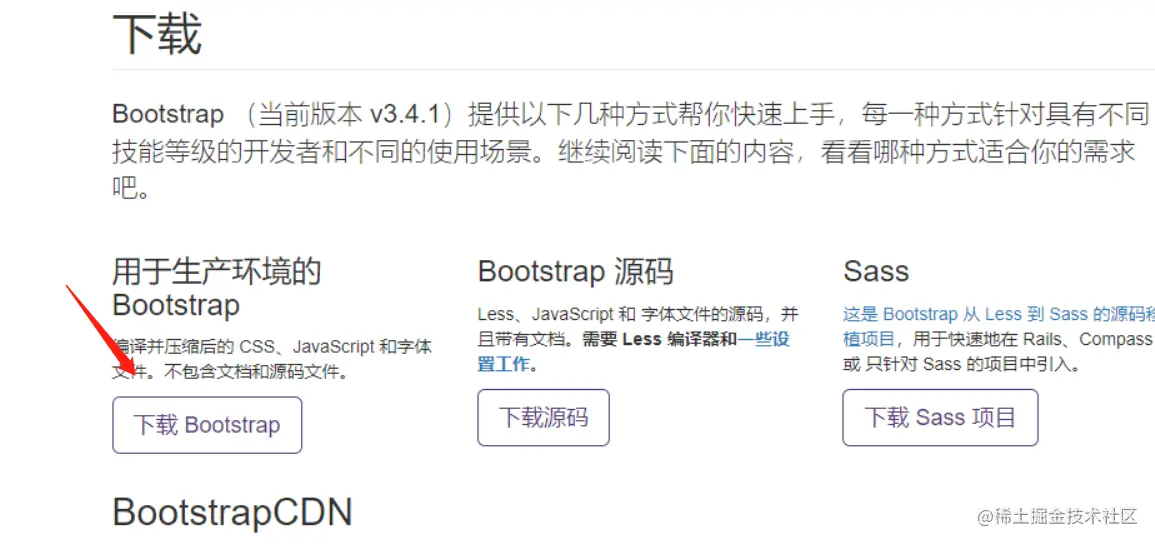Select the 下载 page heading
1155x544 pixels.
click(x=157, y=34)
